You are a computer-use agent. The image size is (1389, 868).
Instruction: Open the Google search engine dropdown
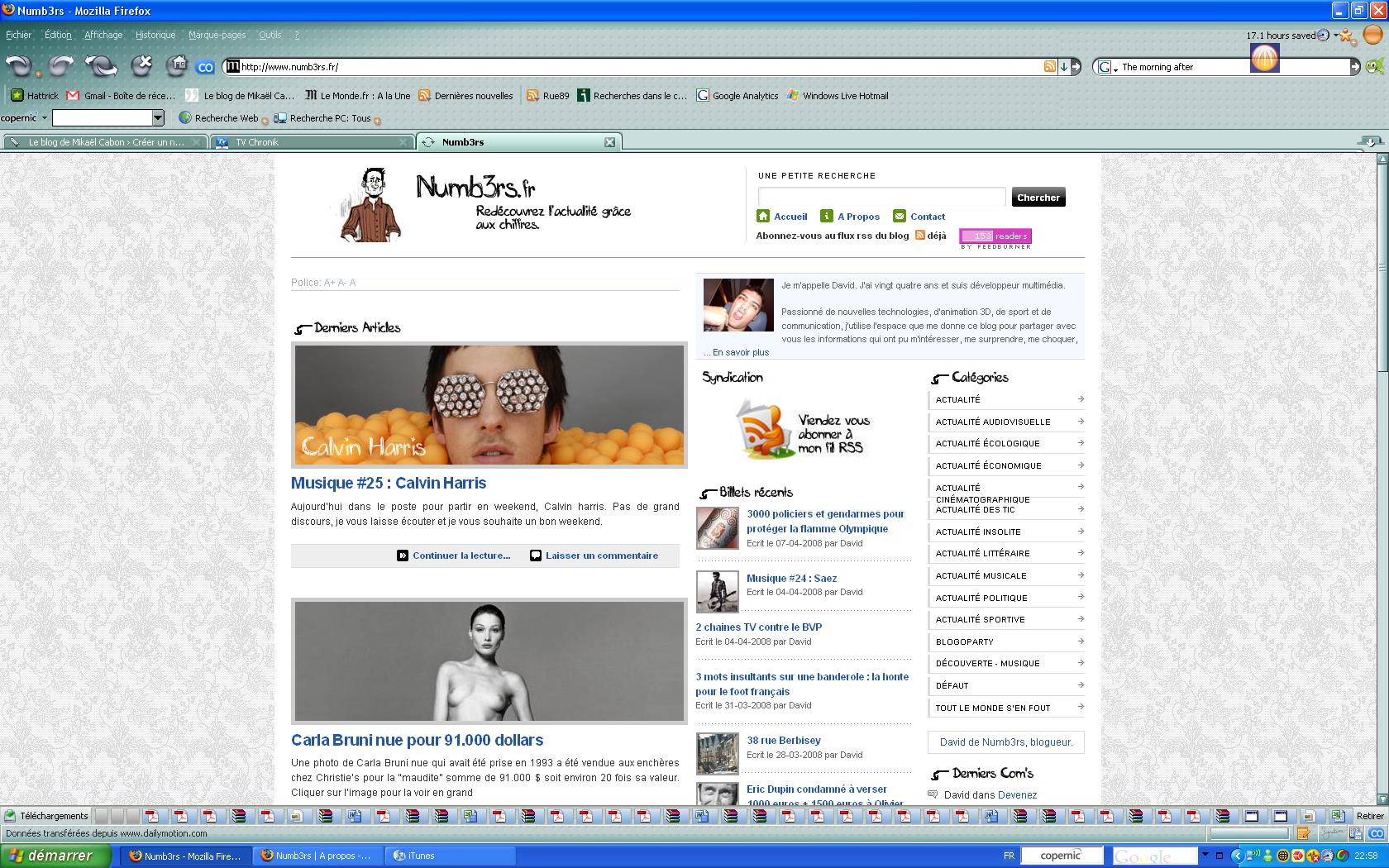[1108, 68]
